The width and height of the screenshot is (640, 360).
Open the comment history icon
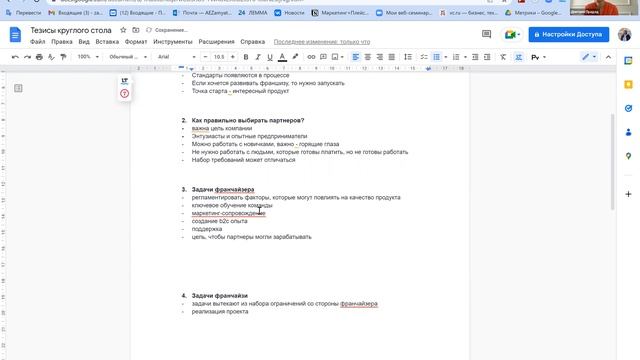point(486,34)
